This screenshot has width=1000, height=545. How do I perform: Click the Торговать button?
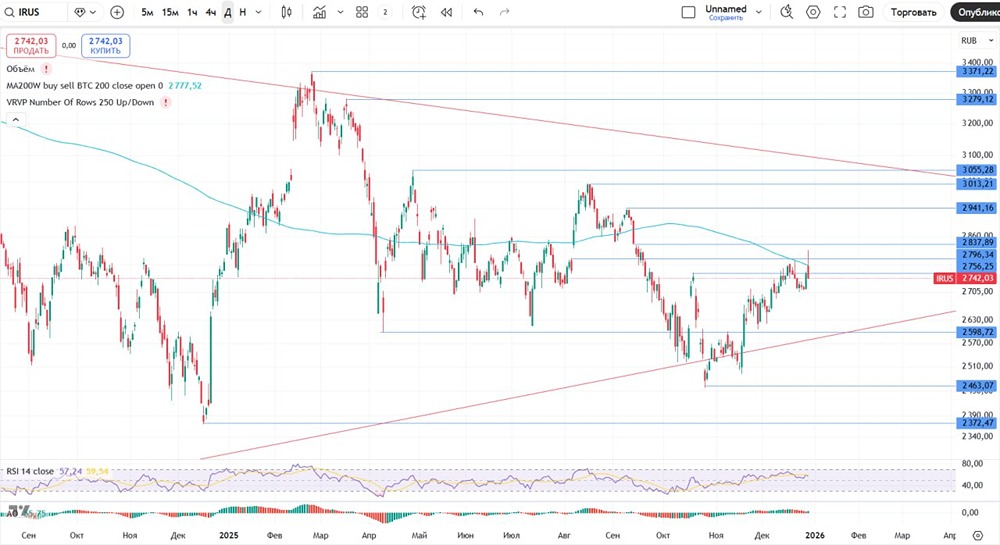[913, 12]
